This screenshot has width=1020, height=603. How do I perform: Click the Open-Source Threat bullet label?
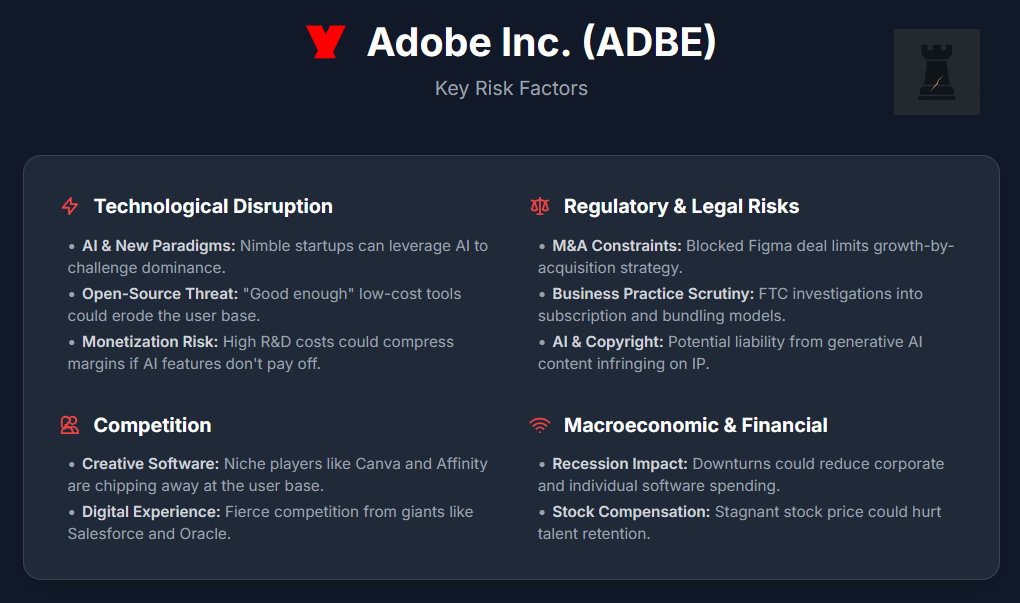pos(158,294)
